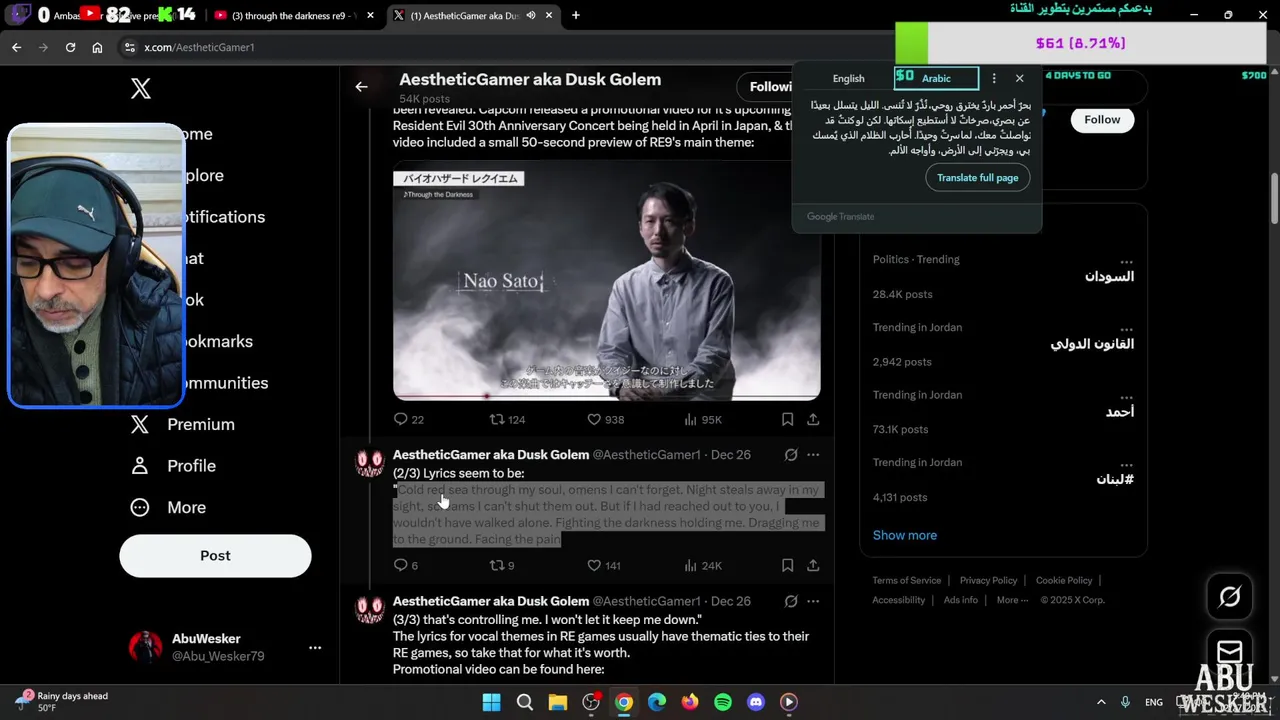Screen dimensions: 1280x720
Task: Click Grok icon on the (3/3) tweet
Action: pos(791,601)
